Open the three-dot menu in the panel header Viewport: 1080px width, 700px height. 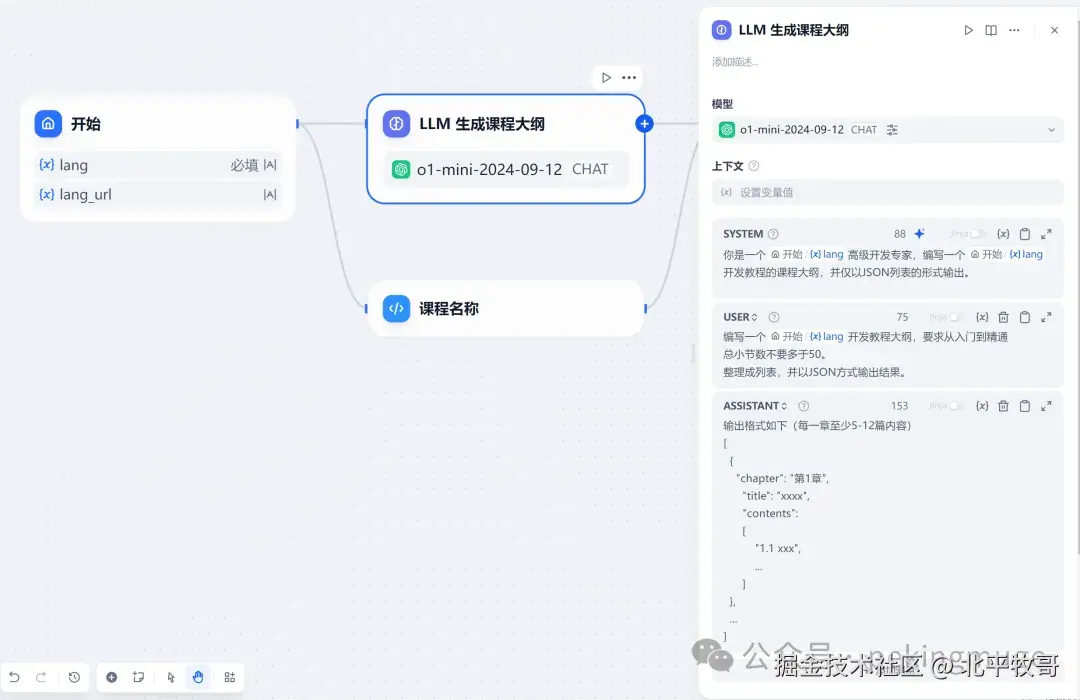pos(1013,30)
